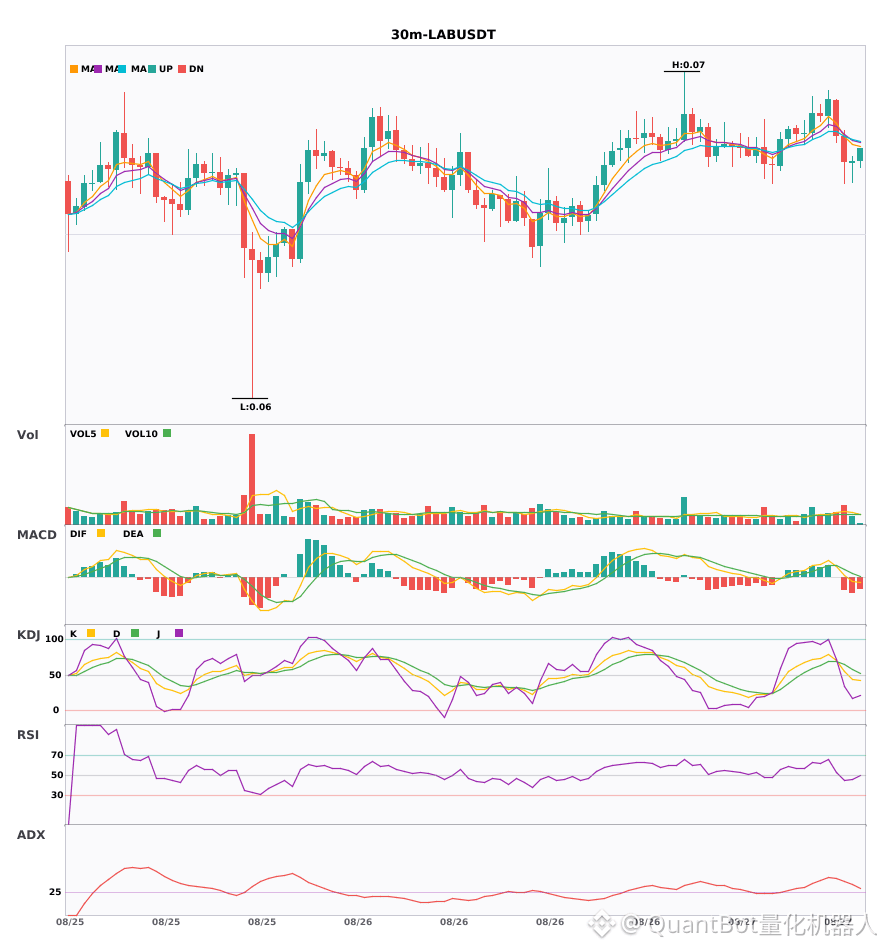Select the green D line swatch

tap(135, 633)
